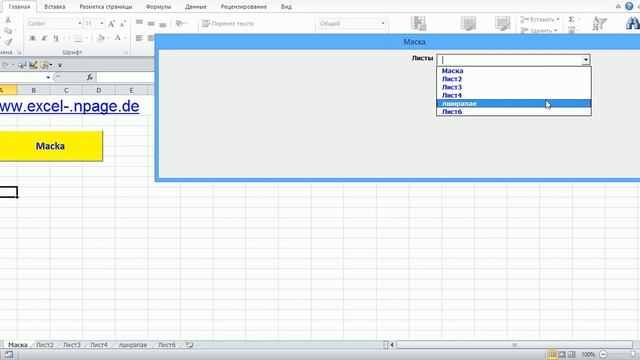Open Format as Table icon
Image resolution: width=640 pixels, height=360 pixels.
pos(468,24)
